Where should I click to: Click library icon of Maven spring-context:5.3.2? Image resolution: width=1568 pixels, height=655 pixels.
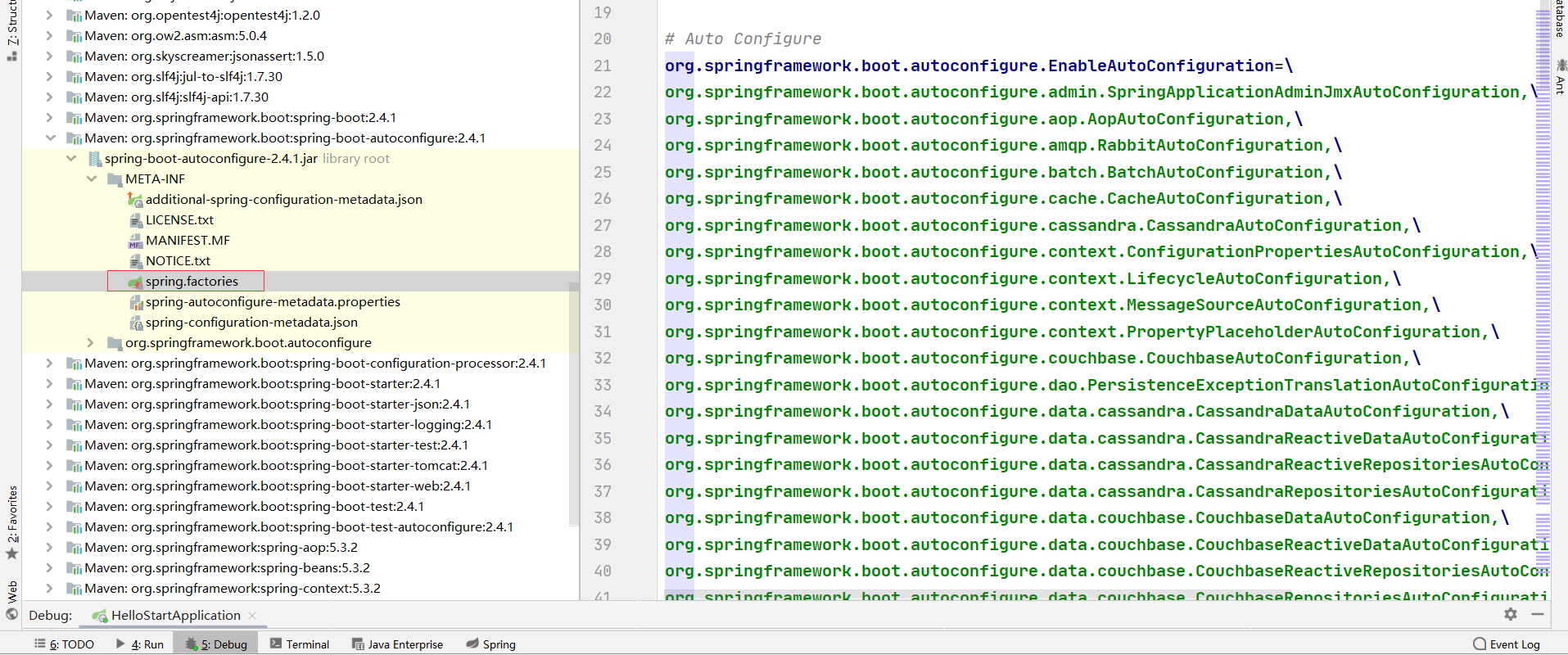click(74, 589)
